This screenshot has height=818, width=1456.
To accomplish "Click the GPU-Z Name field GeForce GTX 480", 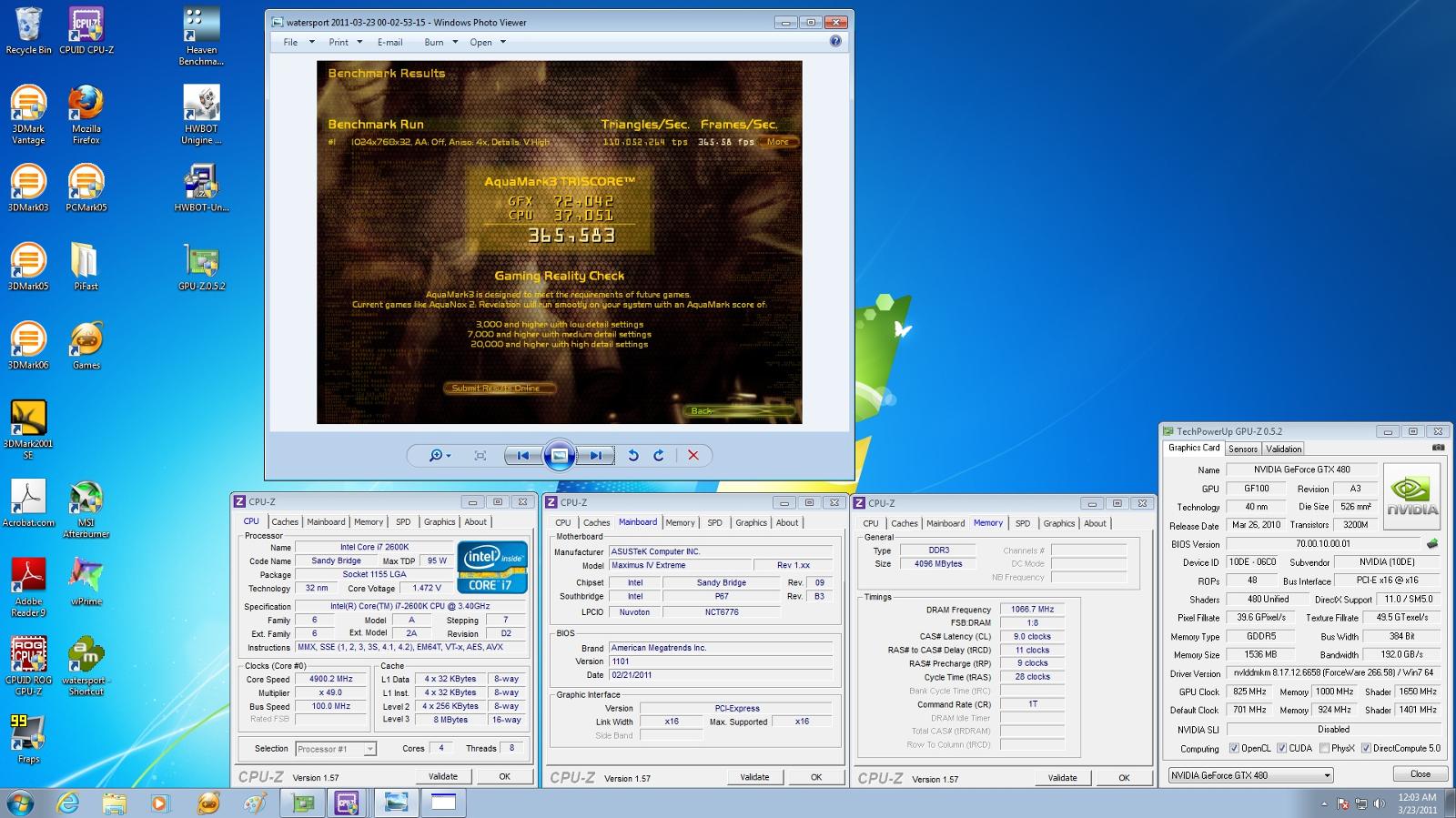I will click(x=1301, y=470).
